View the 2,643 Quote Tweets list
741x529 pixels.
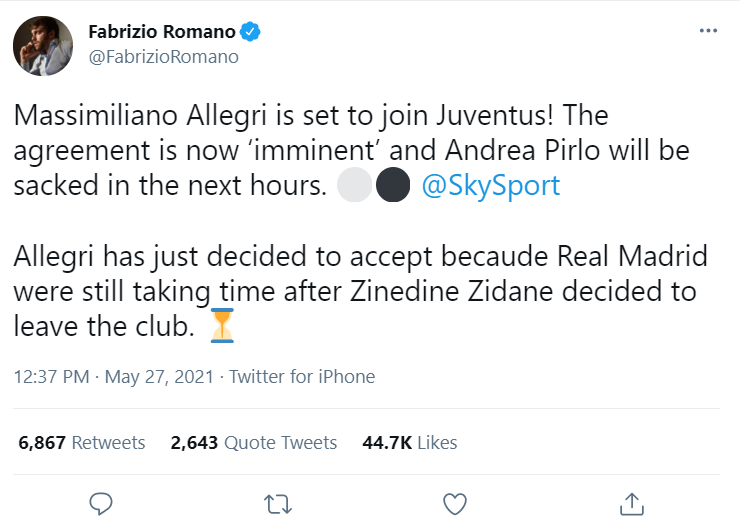[254, 442]
